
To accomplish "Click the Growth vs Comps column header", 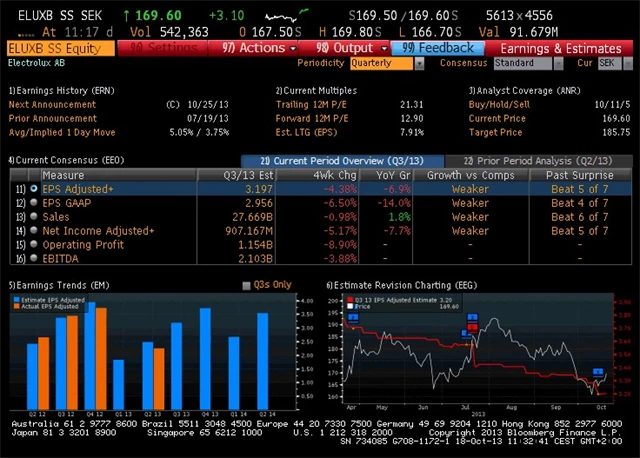I will [x=471, y=175].
